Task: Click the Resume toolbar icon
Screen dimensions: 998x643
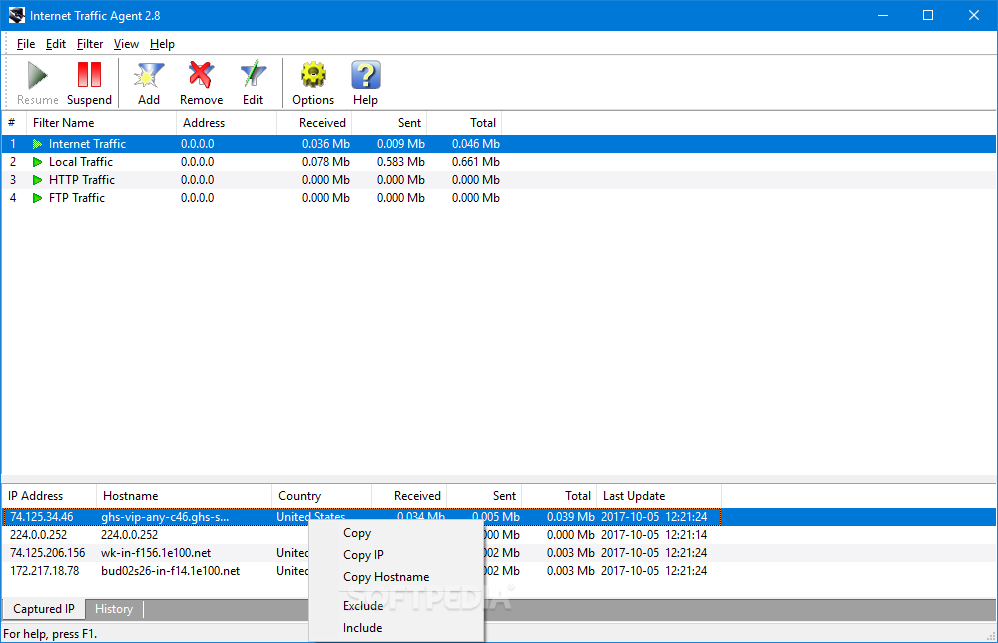Action: 38,76
